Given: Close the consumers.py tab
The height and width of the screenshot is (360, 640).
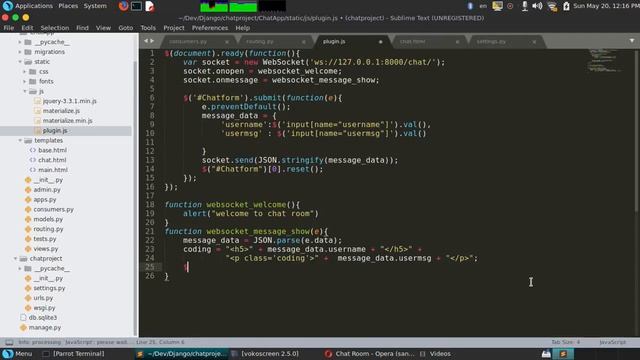Looking at the screenshot, I should click(227, 42).
